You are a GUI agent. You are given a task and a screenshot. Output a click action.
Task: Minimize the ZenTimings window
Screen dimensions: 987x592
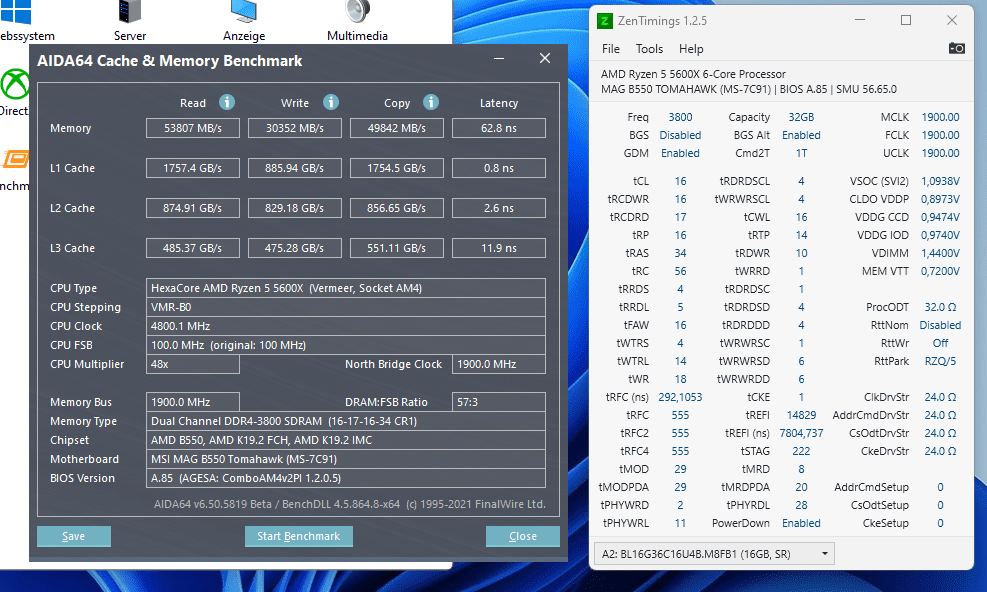[860, 20]
